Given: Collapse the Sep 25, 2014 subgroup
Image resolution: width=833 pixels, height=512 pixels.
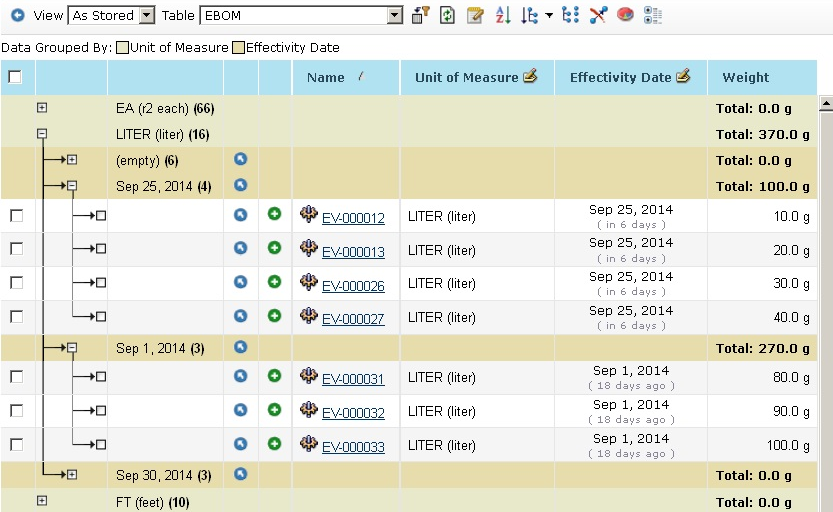Looking at the screenshot, I should click(72, 185).
